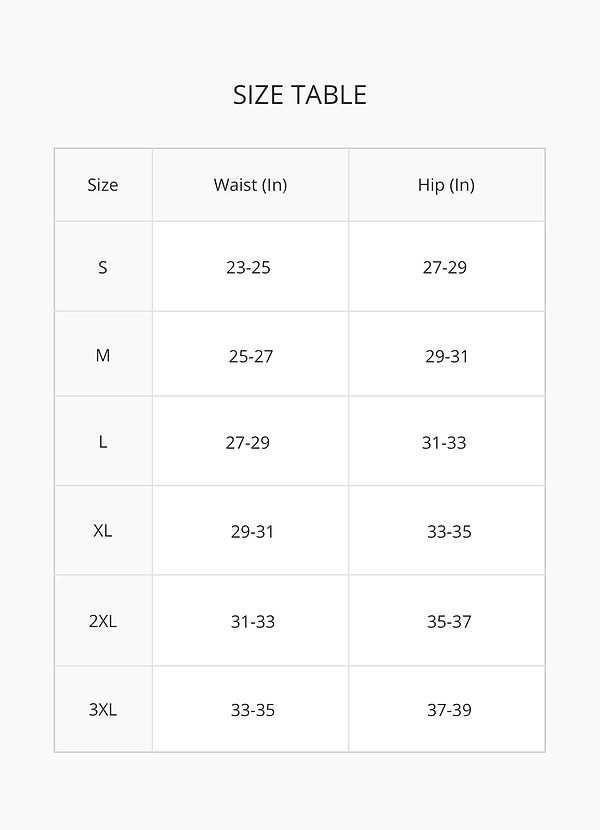Select waist value 23-25 cell
Viewport: 600px width, 830px height.
249,267
